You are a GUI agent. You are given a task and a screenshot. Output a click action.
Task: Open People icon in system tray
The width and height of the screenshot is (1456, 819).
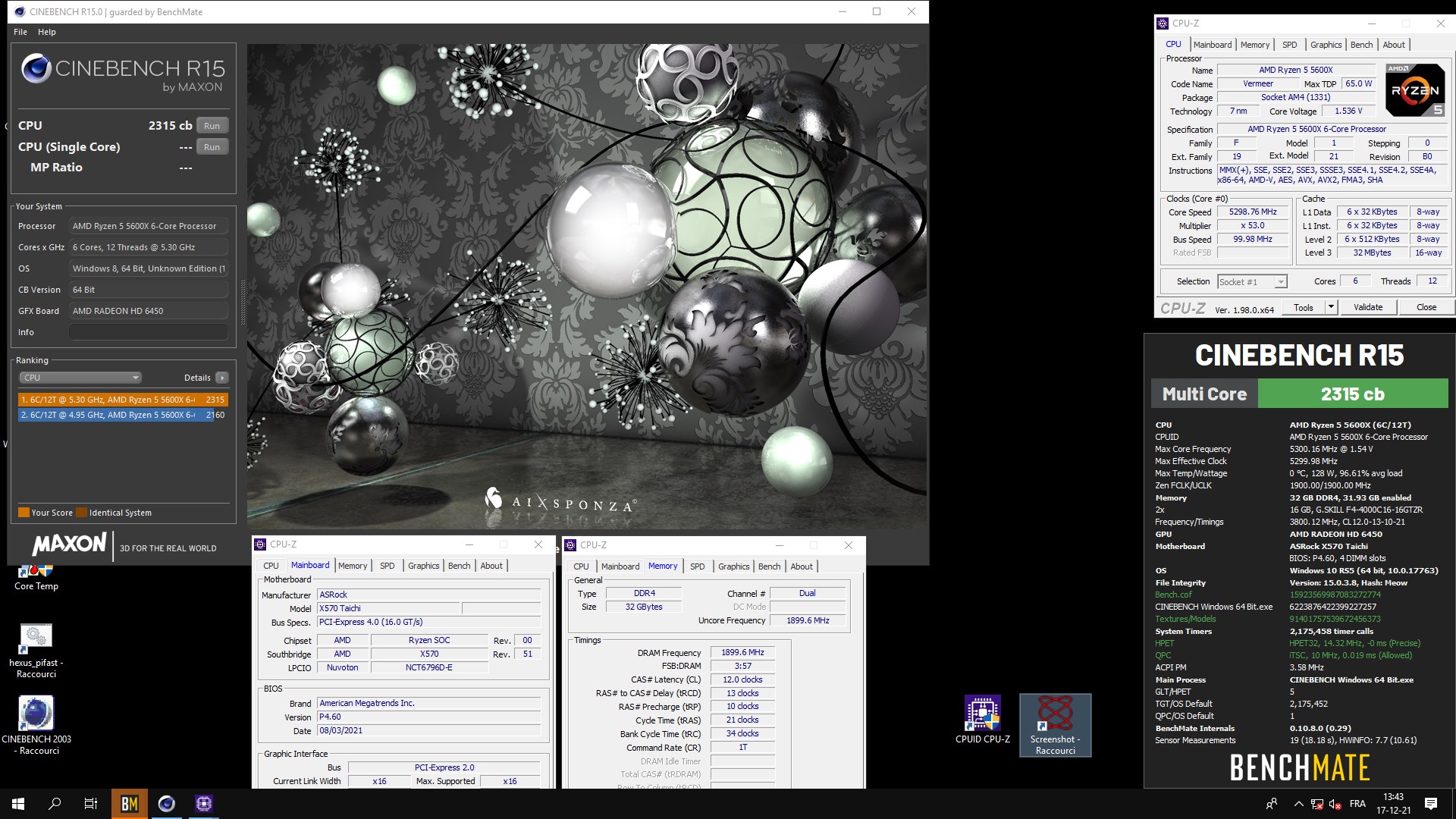pyautogui.click(x=1272, y=804)
